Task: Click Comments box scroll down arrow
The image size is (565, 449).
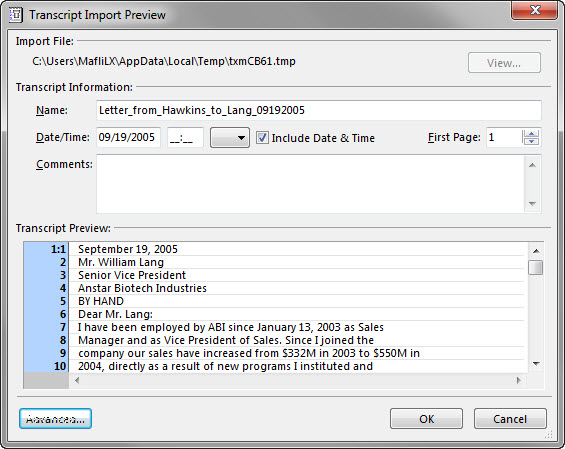Action: pos(532,204)
